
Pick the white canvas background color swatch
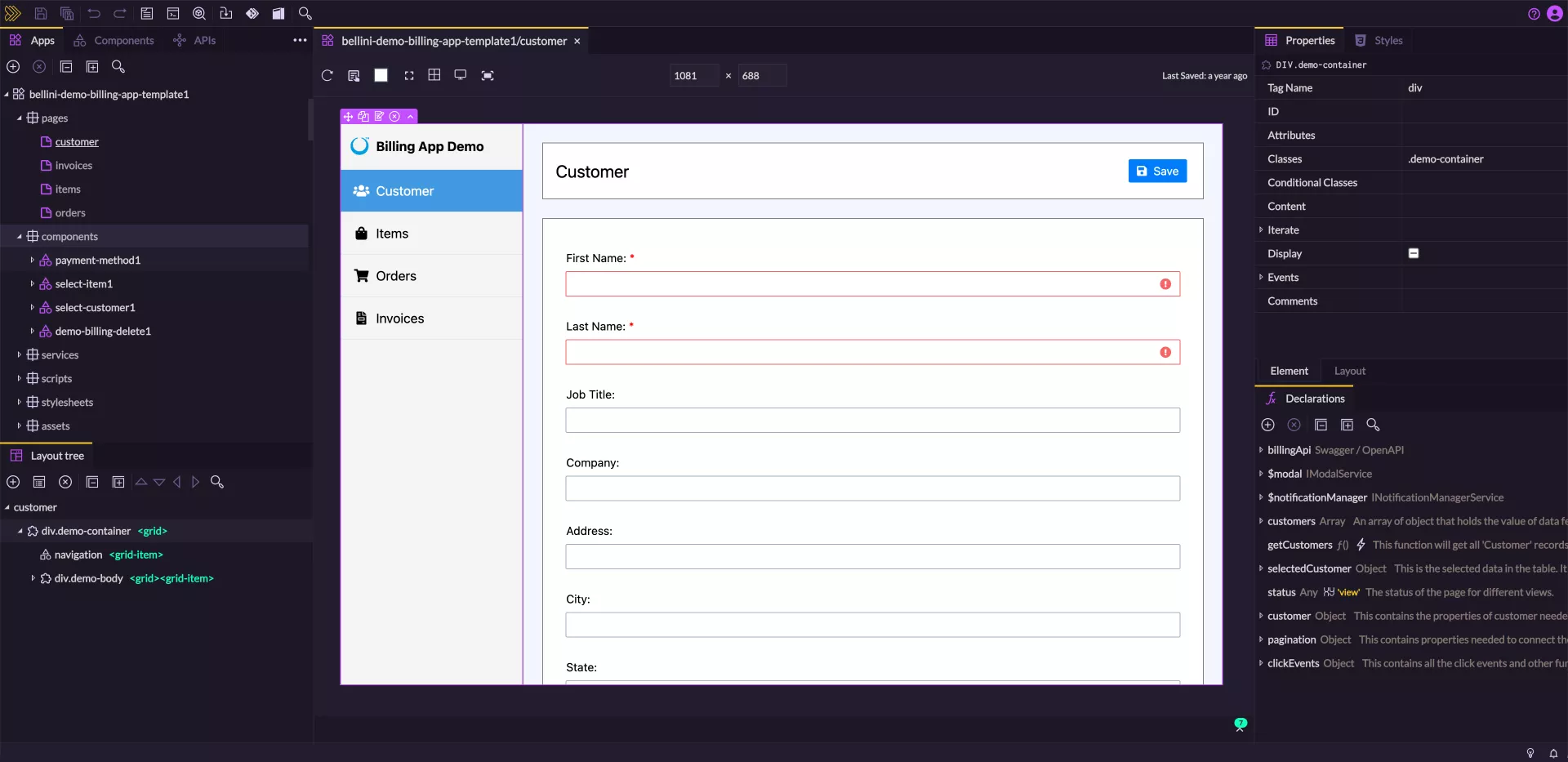click(x=381, y=75)
